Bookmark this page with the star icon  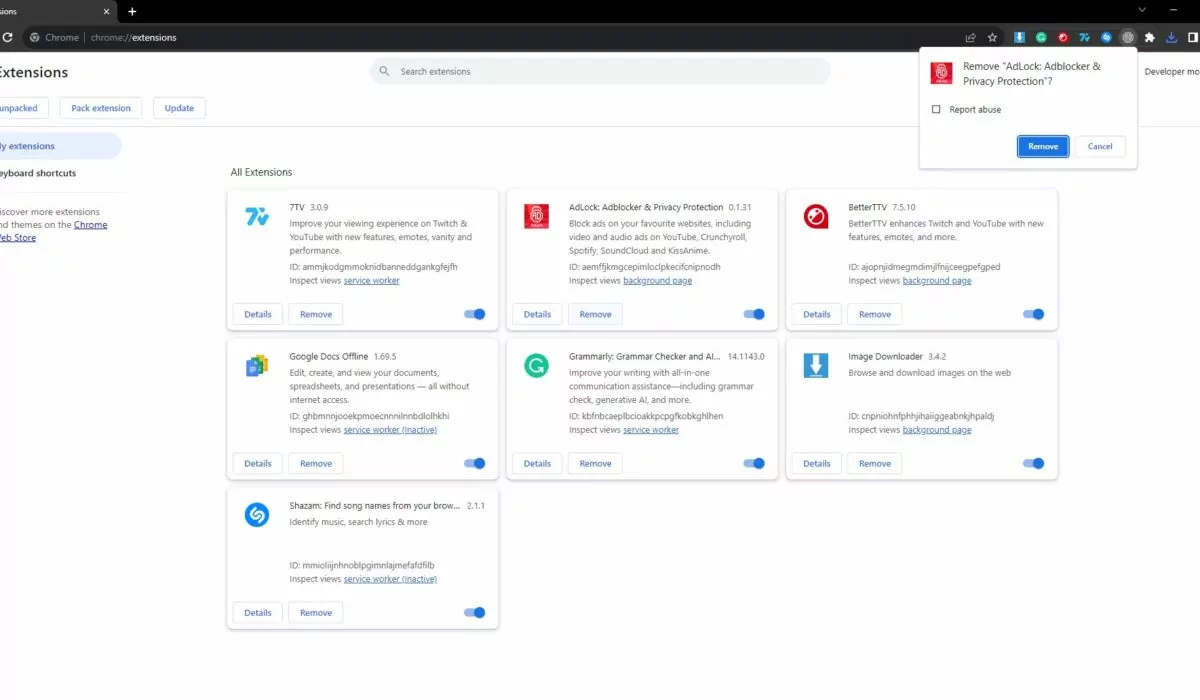tap(992, 38)
